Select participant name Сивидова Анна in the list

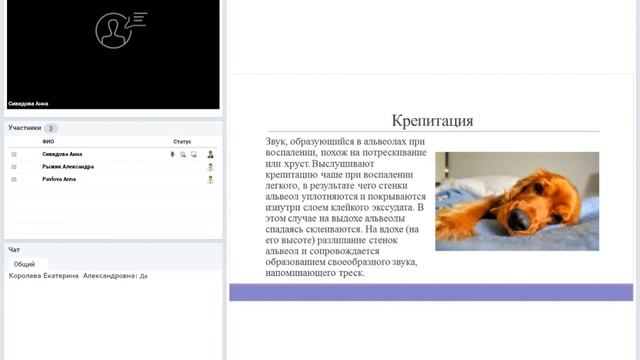(62, 154)
